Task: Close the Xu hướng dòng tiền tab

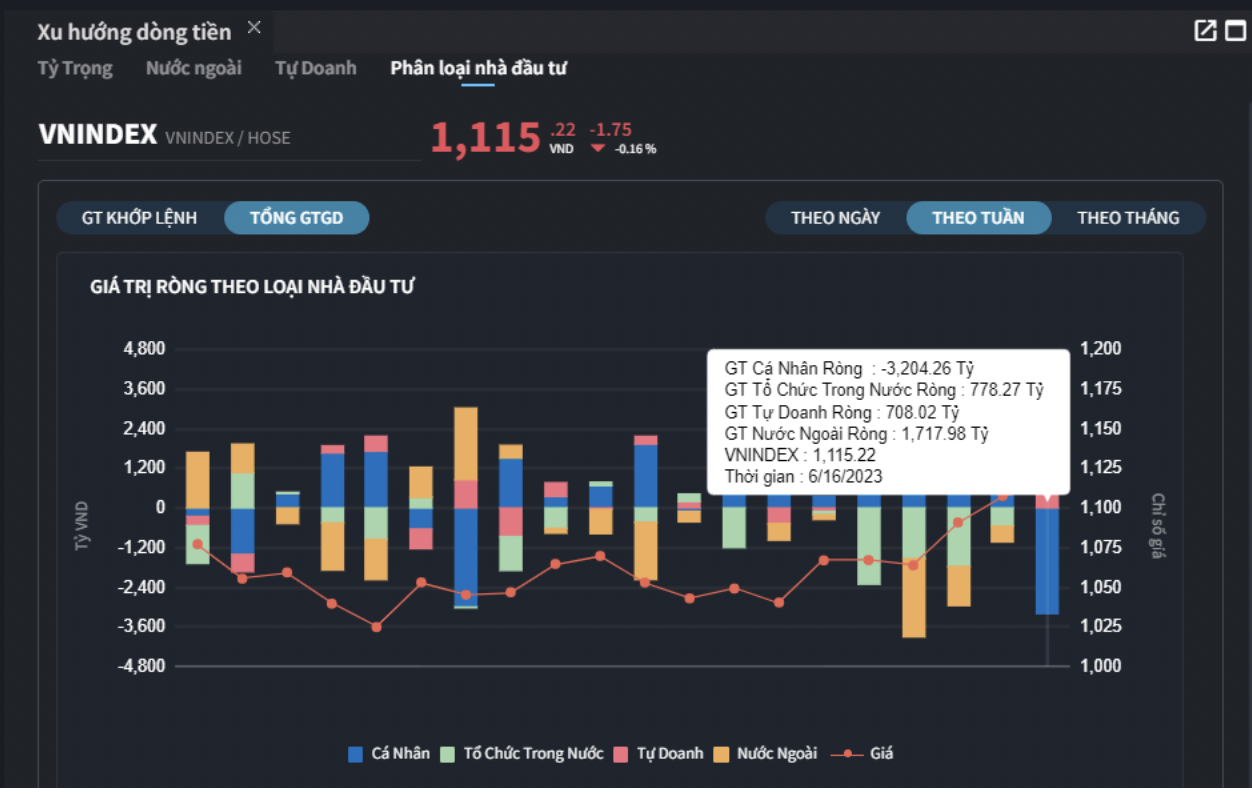Action: 254,28
